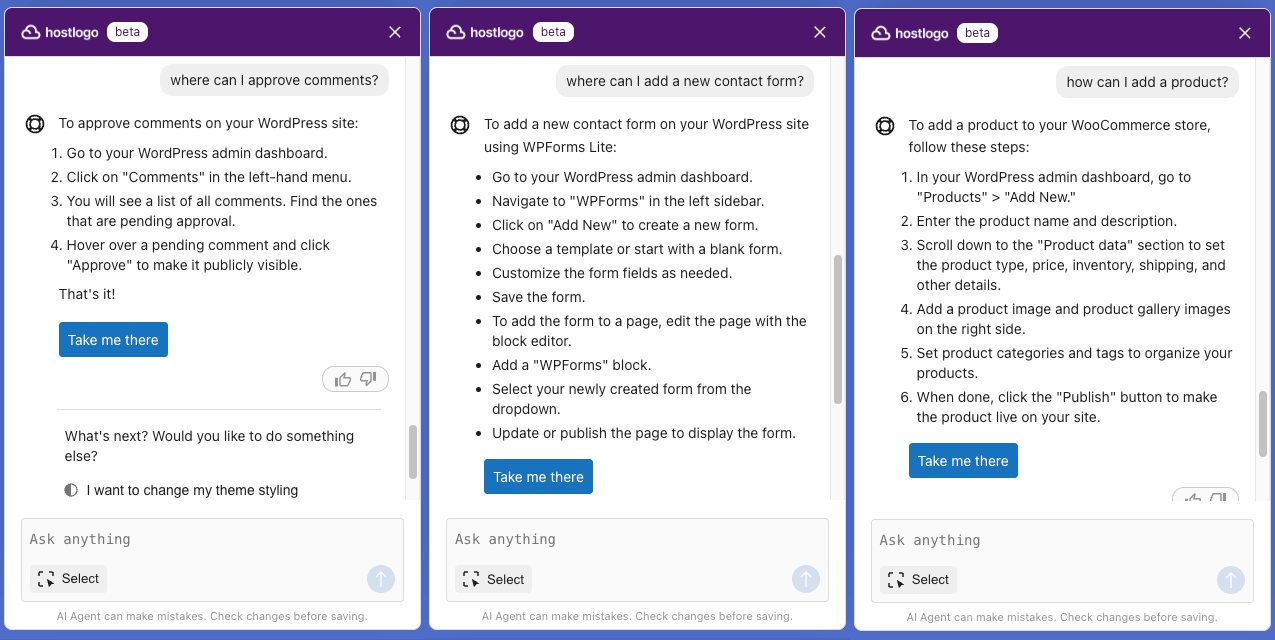This screenshot has width=1275, height=640.
Task: Choose the "I want to change my theme styling" suggestion
Action: [192, 490]
